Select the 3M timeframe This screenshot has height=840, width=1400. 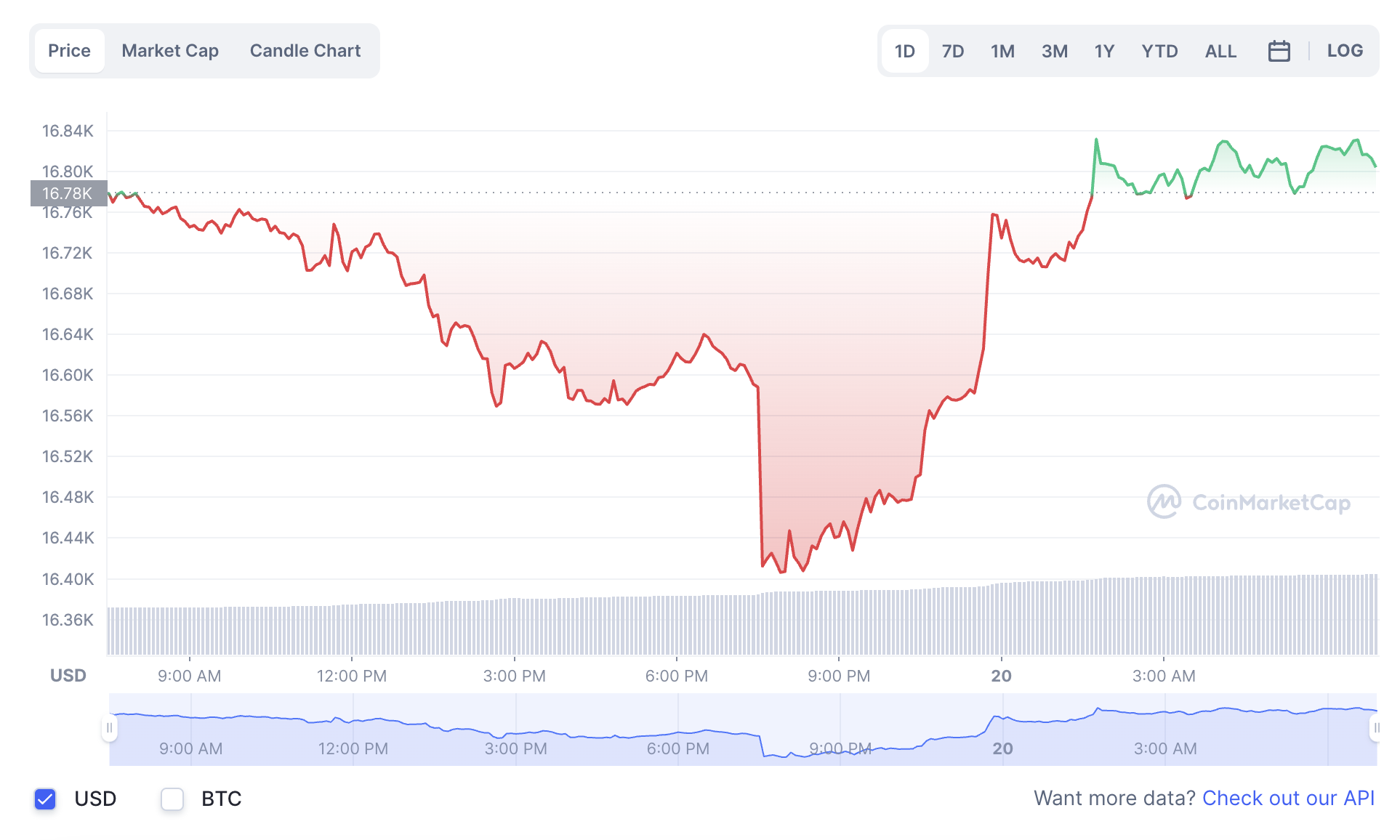coord(1055,50)
